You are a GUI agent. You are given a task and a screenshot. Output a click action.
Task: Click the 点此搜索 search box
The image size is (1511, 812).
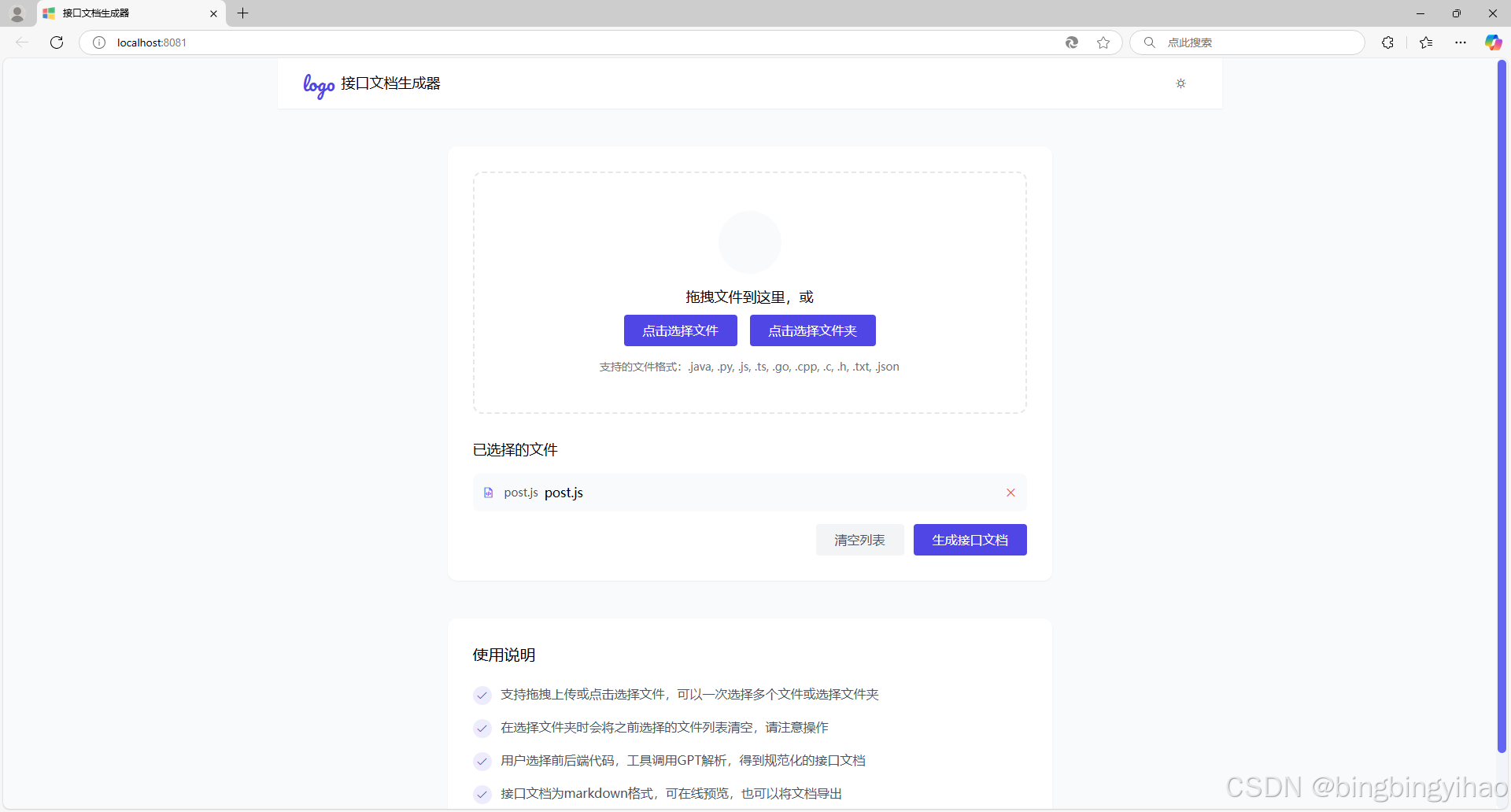tap(1247, 42)
